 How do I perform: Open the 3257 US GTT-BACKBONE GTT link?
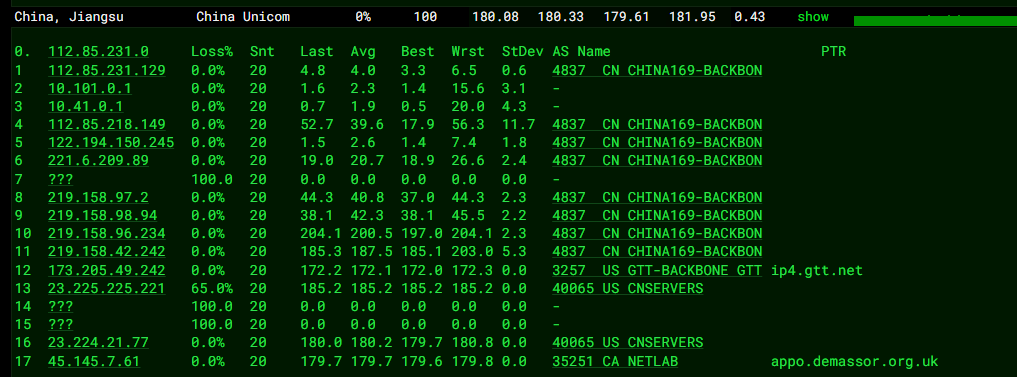[x=657, y=270]
